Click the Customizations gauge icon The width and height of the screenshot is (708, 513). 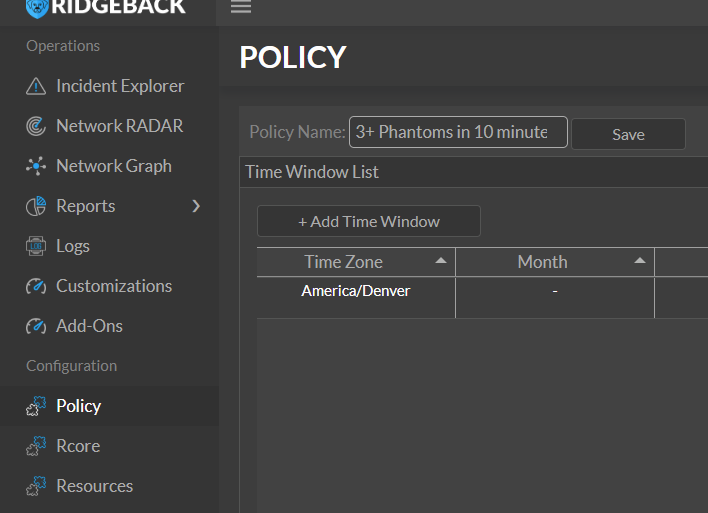coord(36,286)
